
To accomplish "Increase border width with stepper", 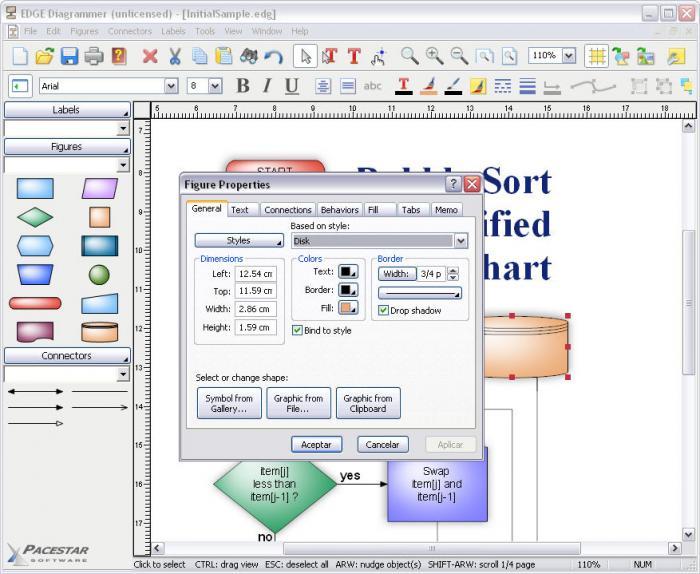I will click(453, 270).
